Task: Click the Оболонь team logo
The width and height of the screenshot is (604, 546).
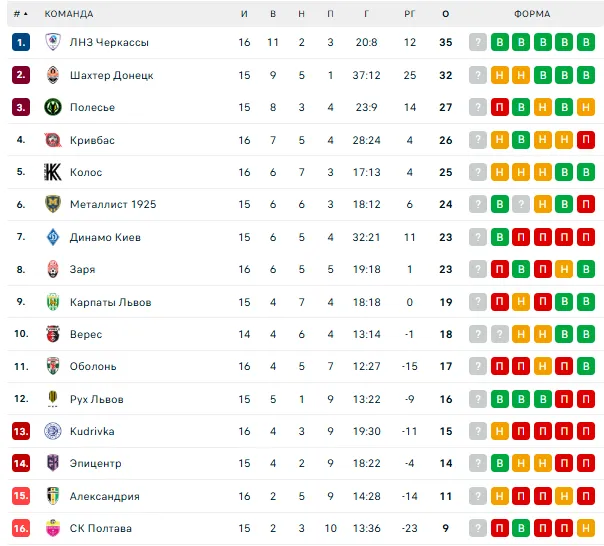Action: [x=53, y=366]
